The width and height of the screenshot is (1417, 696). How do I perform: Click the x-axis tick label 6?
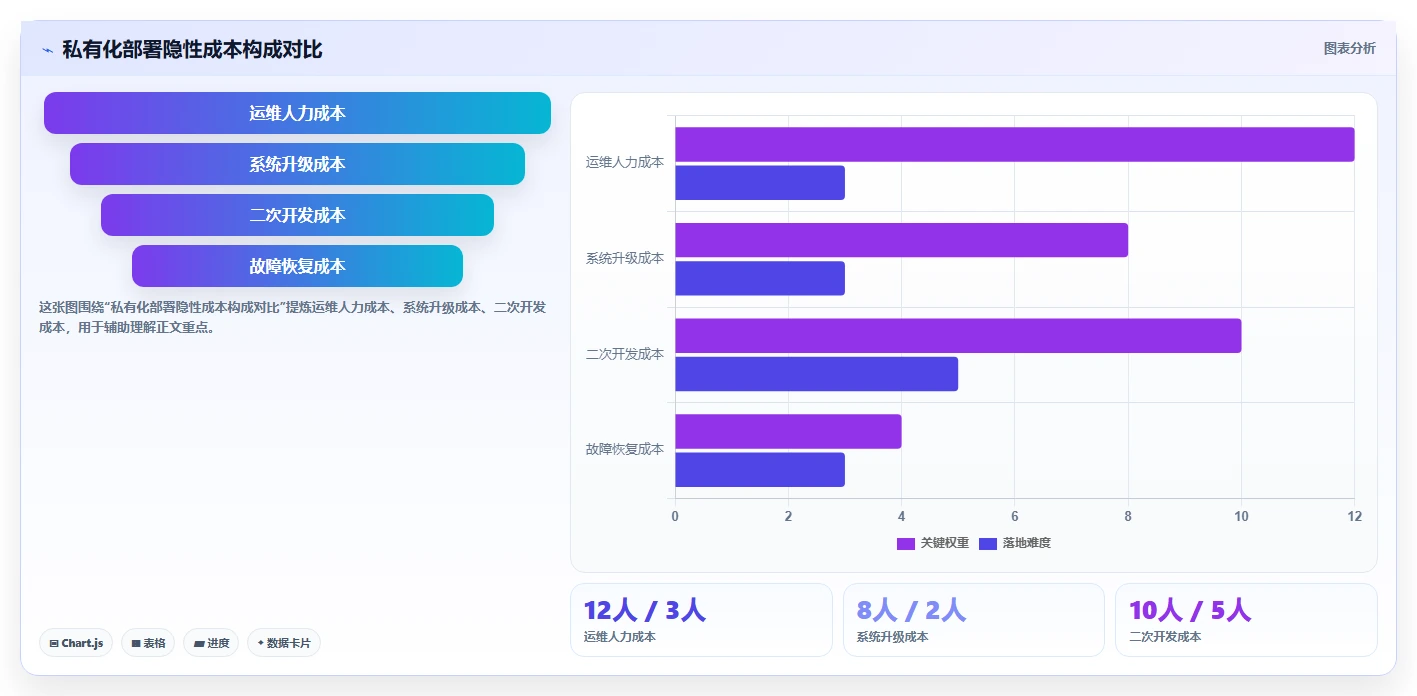tap(1015, 516)
